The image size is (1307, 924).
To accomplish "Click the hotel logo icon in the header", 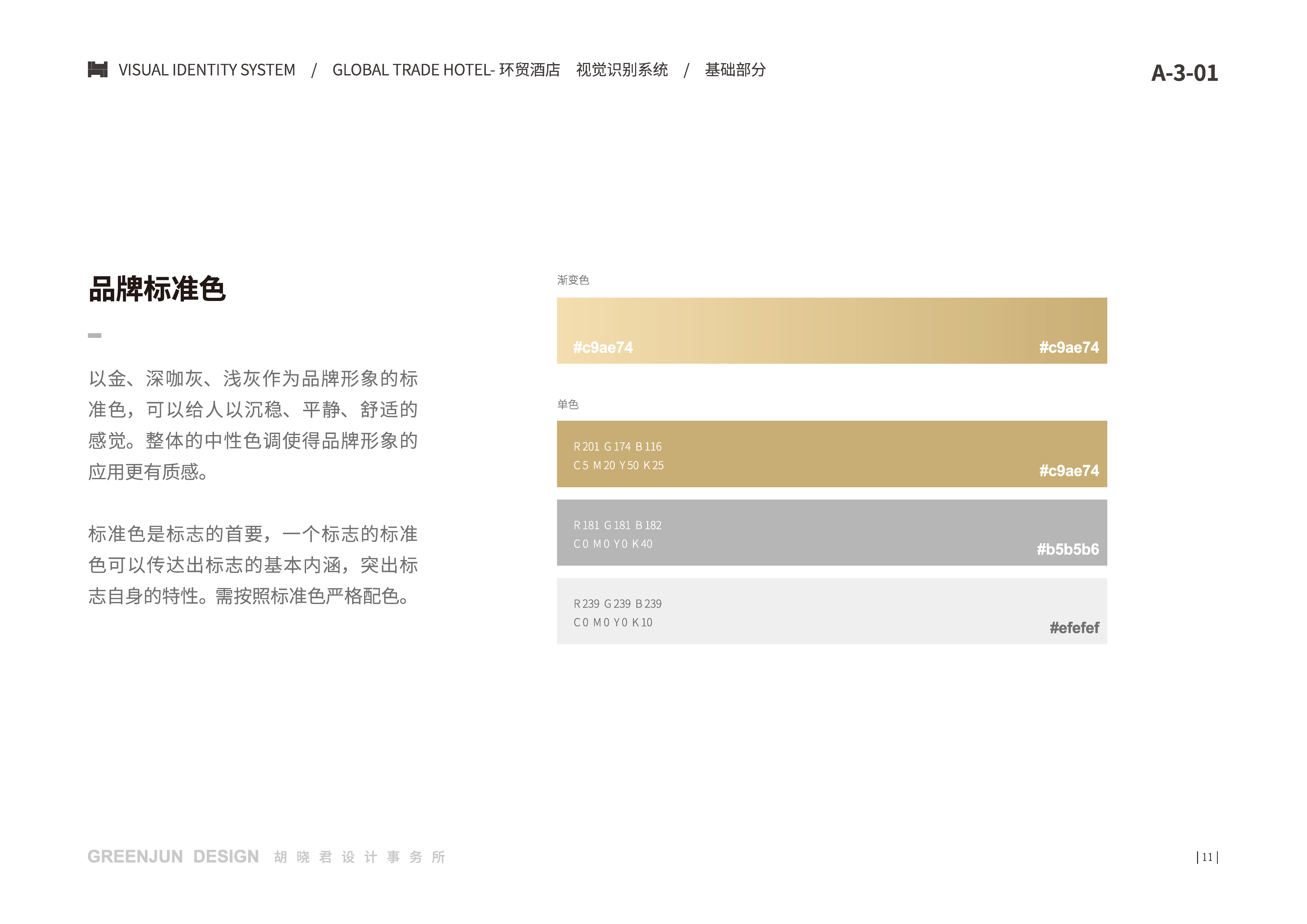I will 97,69.
